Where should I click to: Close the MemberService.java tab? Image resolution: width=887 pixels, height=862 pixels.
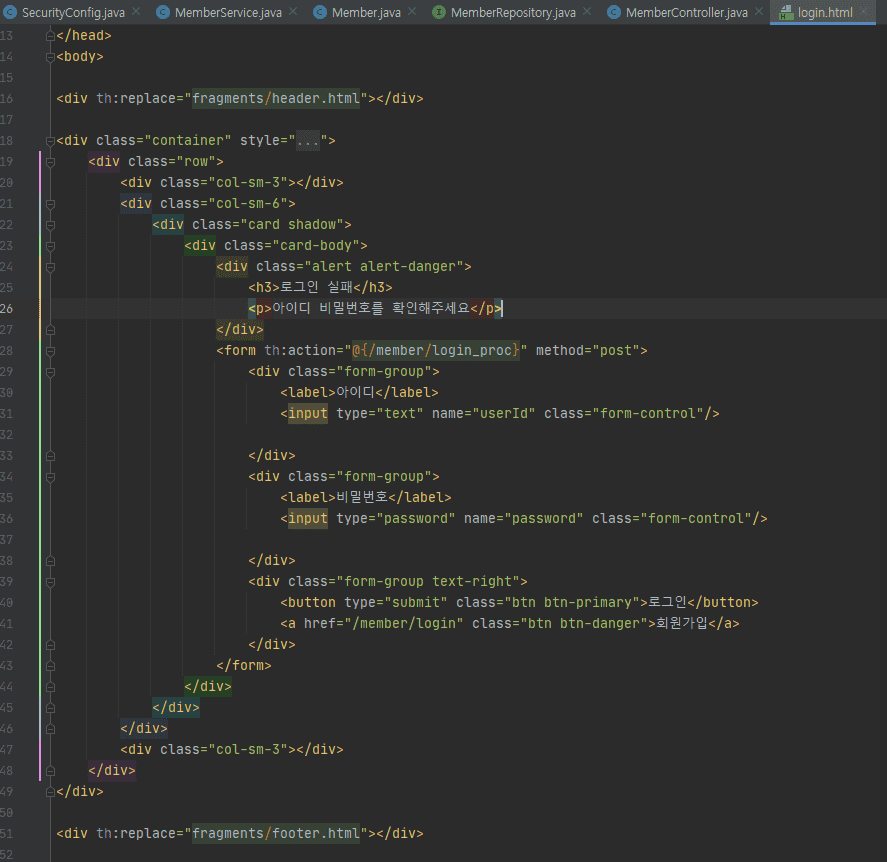293,11
